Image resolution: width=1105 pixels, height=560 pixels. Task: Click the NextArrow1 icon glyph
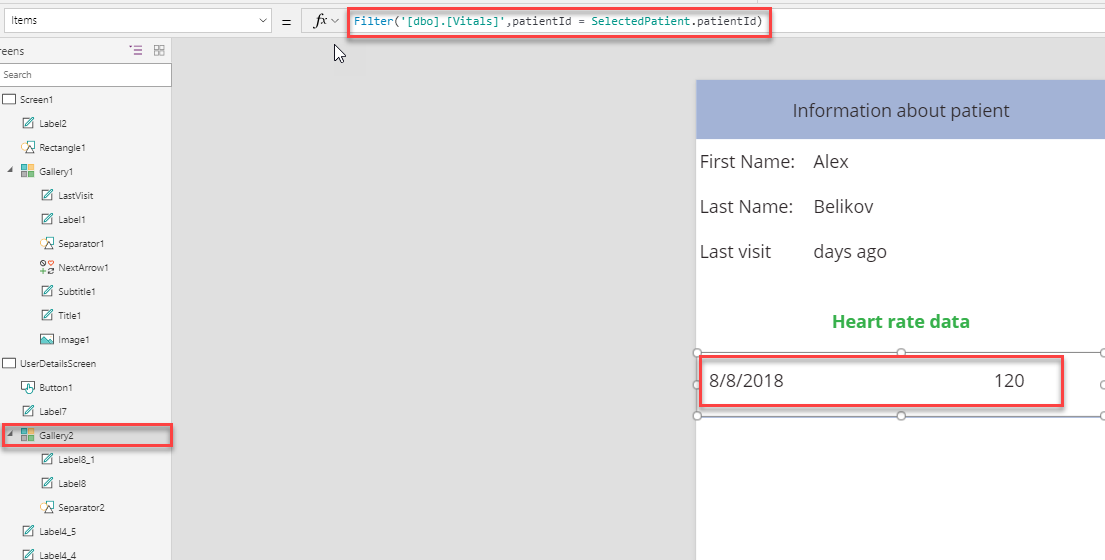pos(47,267)
